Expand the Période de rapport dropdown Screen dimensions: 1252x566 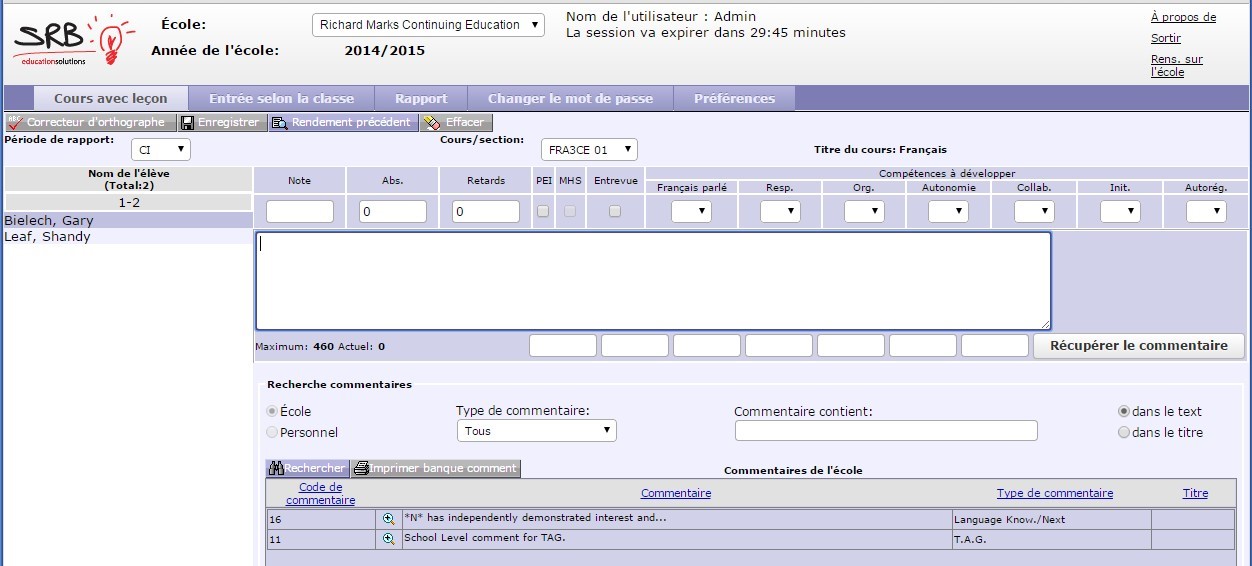pyautogui.click(x=161, y=150)
